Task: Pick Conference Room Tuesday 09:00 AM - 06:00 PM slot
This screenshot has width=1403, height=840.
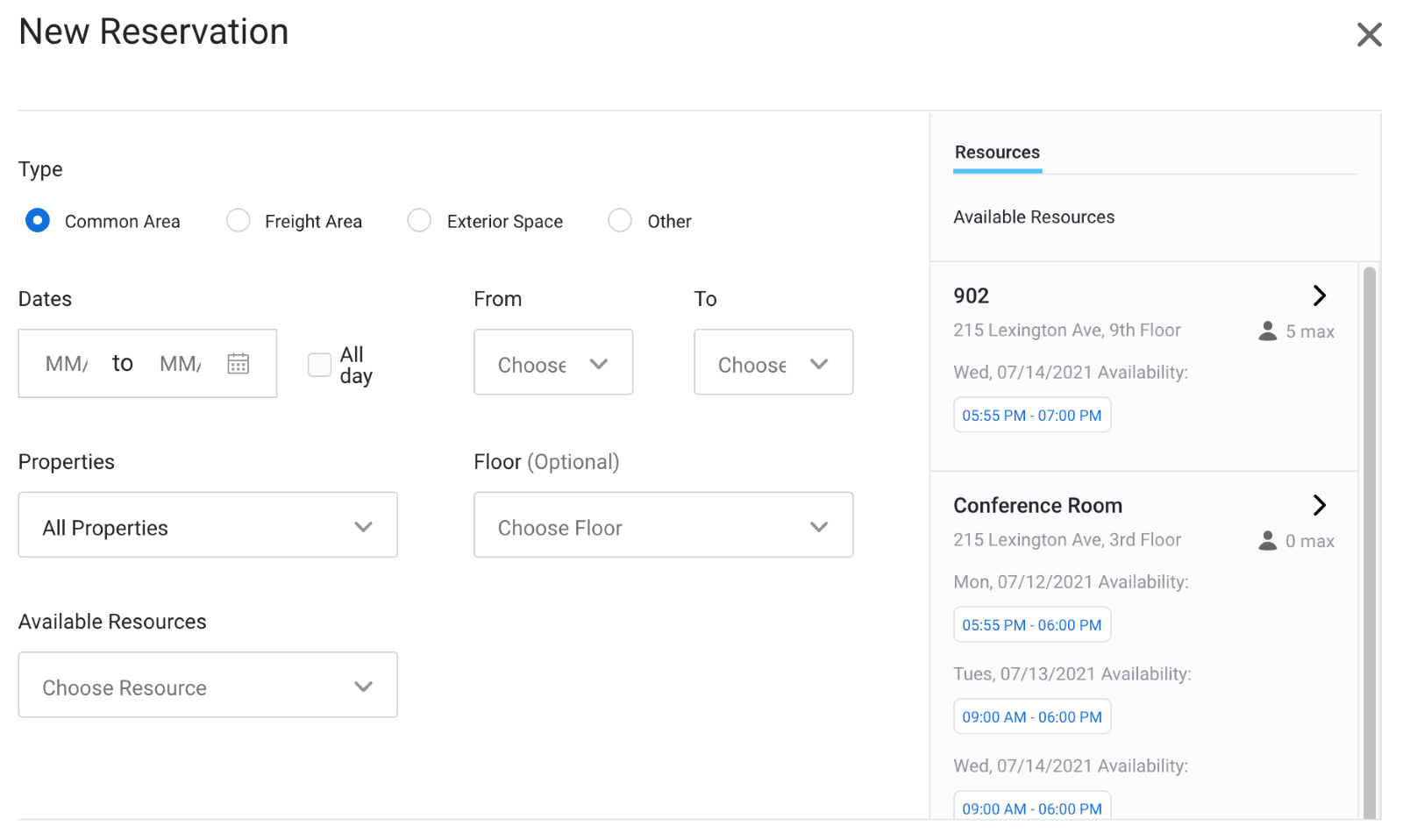Action: coord(1032,716)
